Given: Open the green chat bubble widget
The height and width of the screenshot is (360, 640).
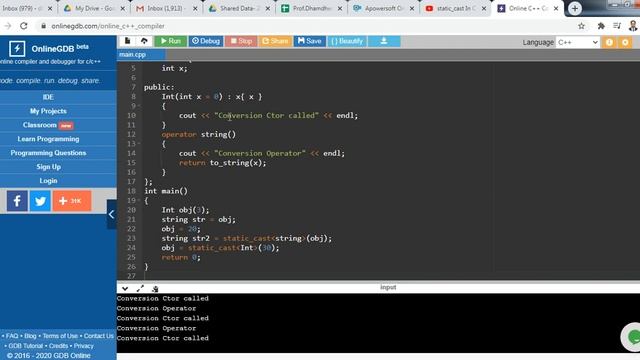Looking at the screenshot, I should (631, 337).
